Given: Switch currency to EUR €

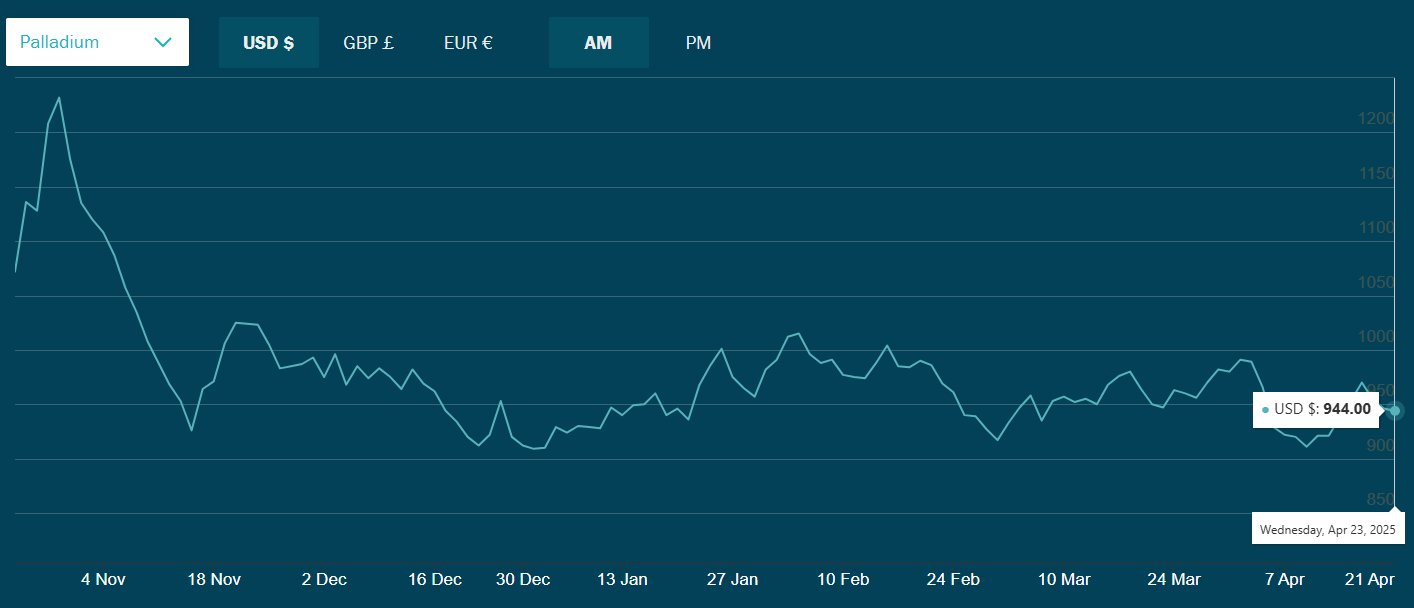Looking at the screenshot, I should (x=468, y=43).
